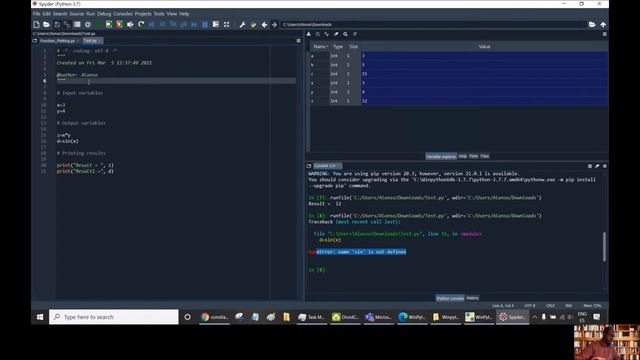Open the Run menu
640x360 pixels.
(91, 14)
